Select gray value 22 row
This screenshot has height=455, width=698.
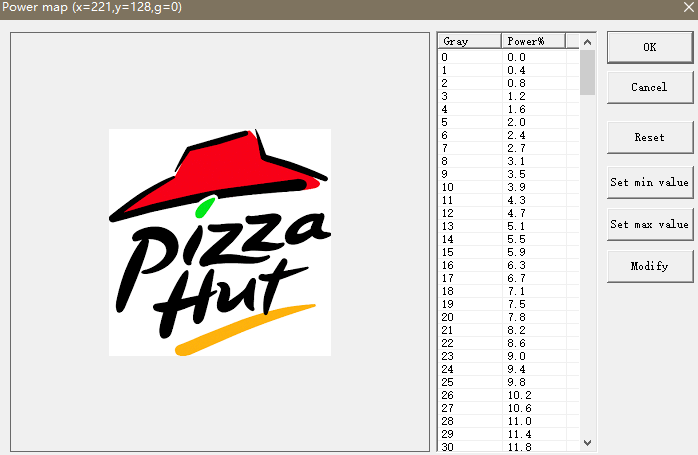pos(509,343)
